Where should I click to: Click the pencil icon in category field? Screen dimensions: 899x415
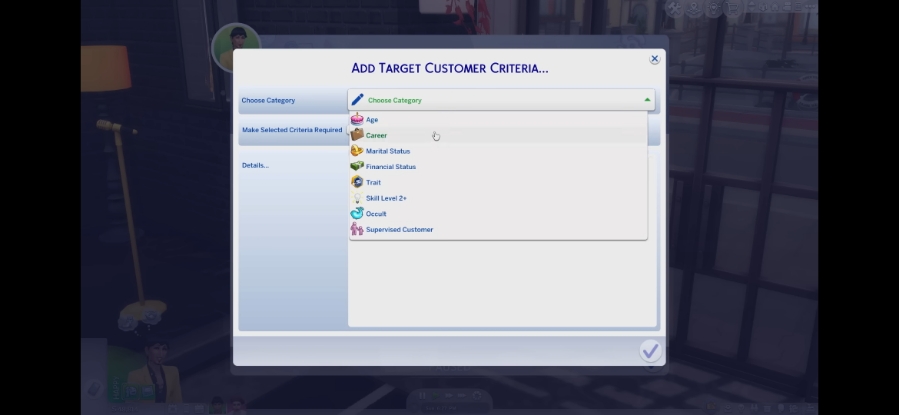click(x=357, y=100)
